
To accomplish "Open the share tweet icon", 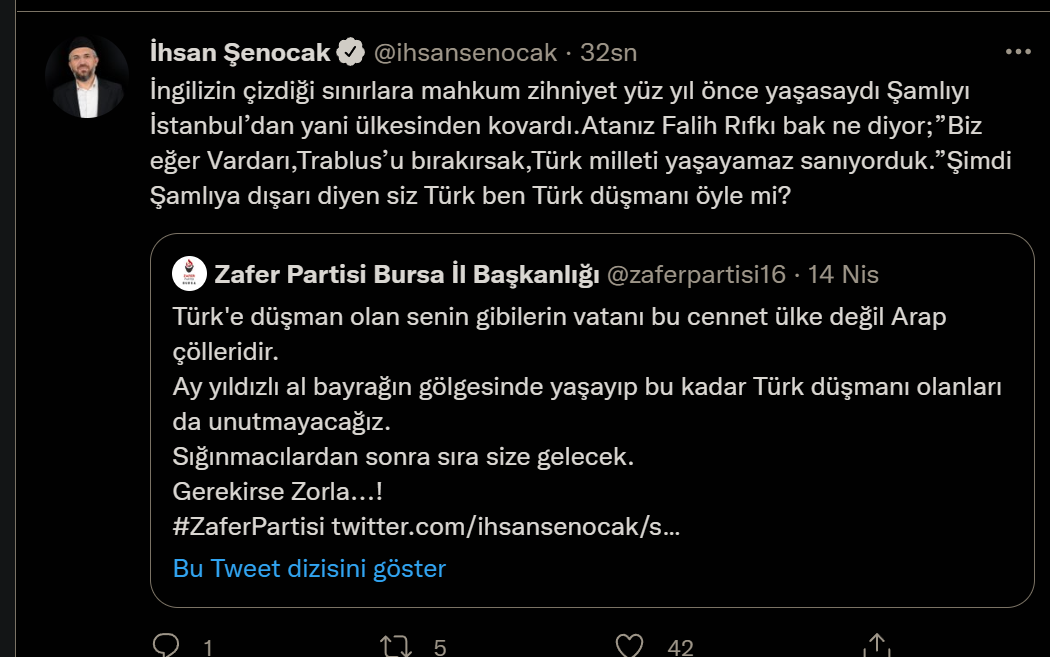I will pos(876,646).
